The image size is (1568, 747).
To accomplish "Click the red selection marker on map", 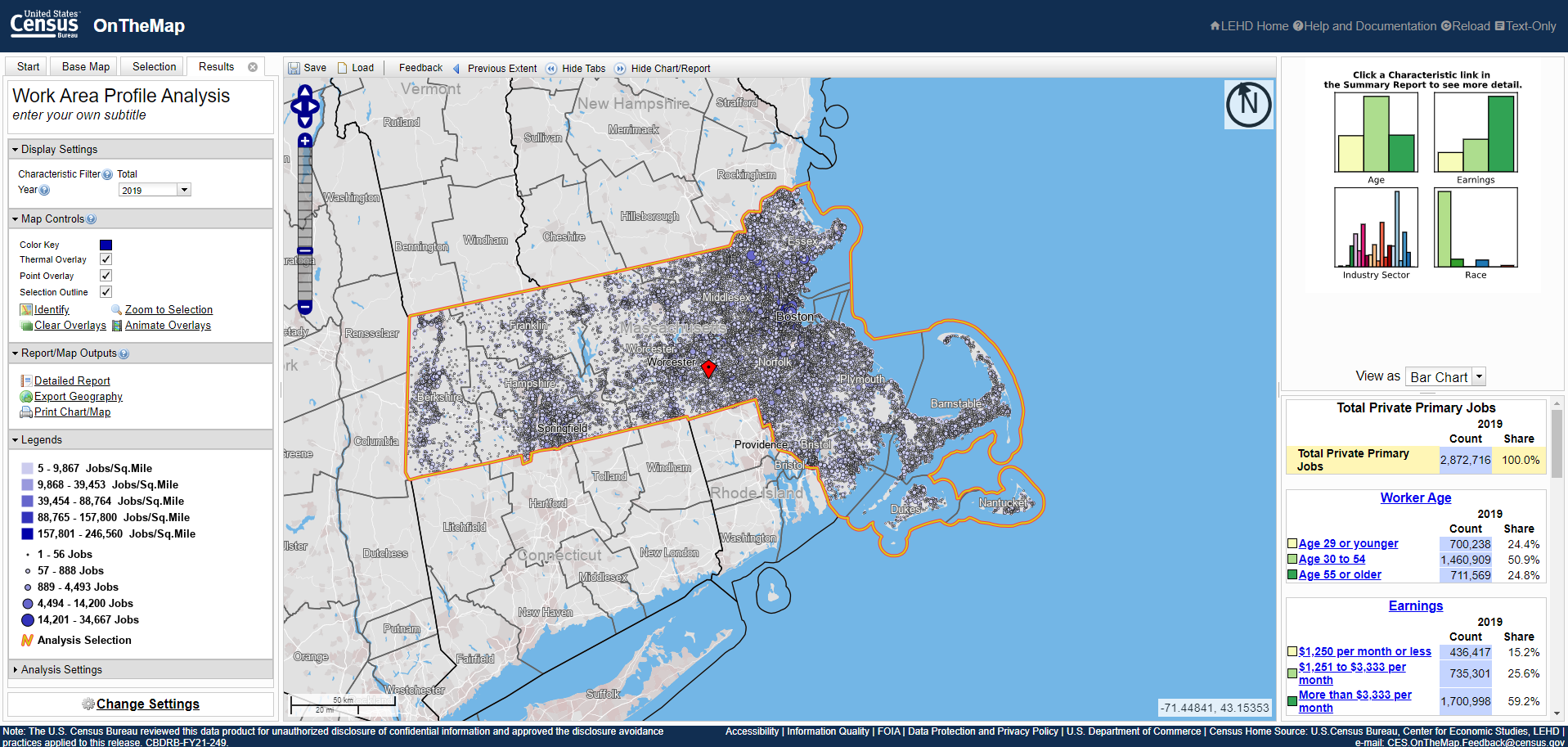I will [709, 368].
